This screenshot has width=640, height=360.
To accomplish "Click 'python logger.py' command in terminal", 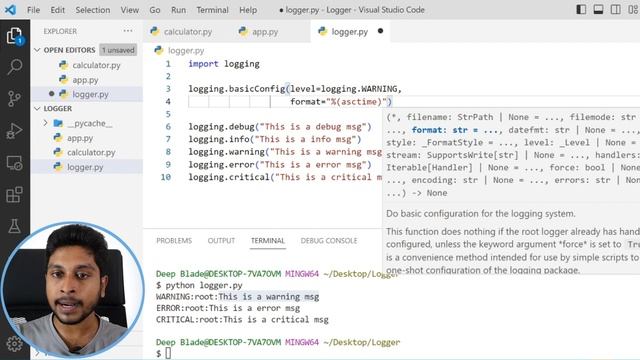I will 204,285.
